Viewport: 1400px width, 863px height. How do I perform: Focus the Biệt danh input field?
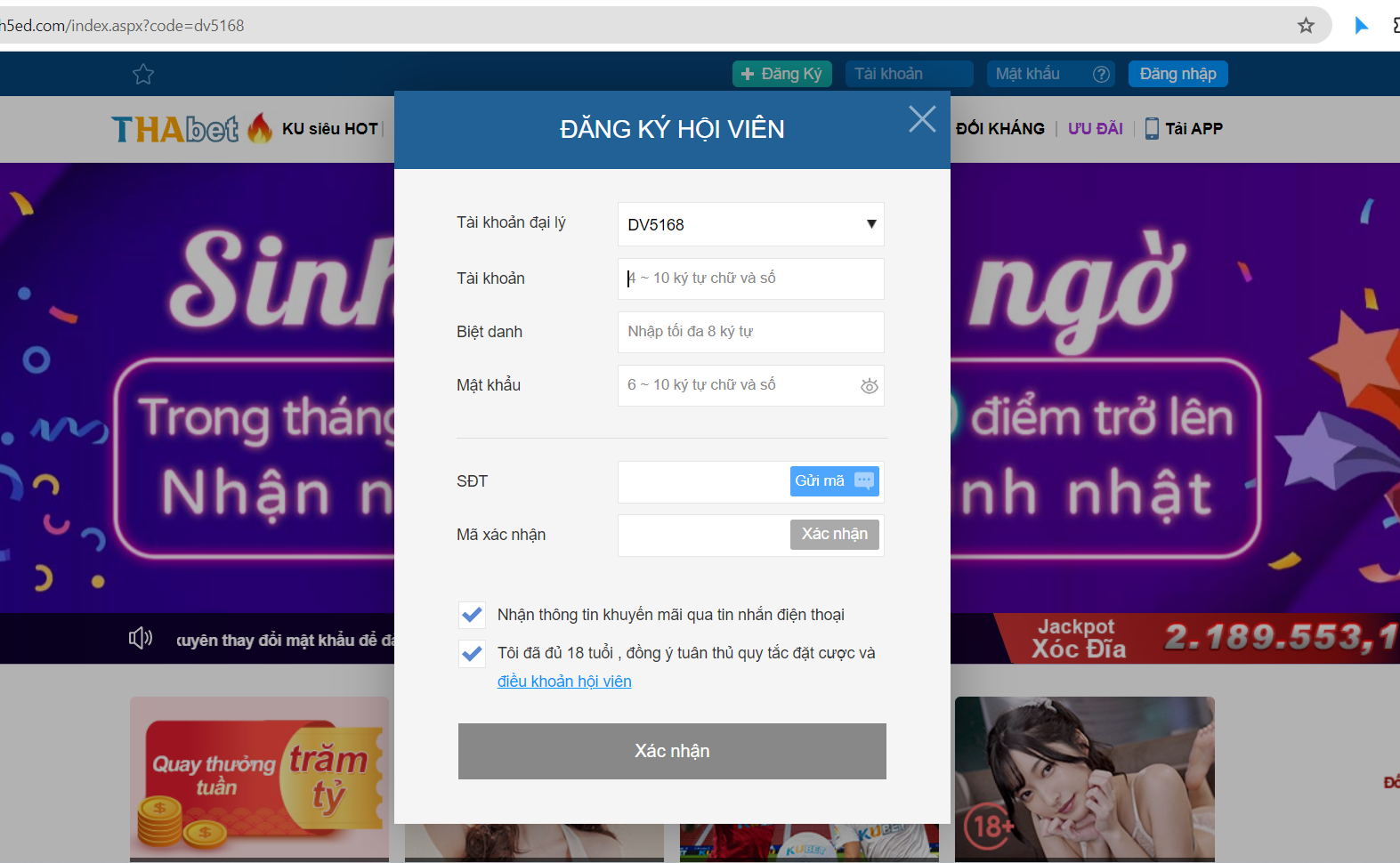[x=751, y=332]
